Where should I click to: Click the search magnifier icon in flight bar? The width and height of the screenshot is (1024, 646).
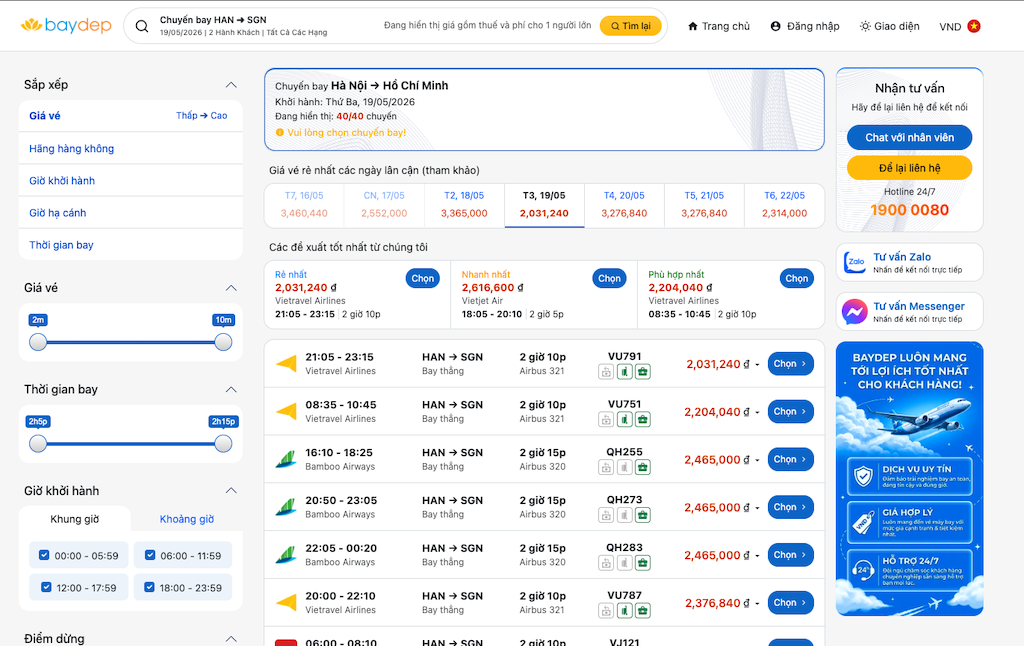click(x=142, y=26)
